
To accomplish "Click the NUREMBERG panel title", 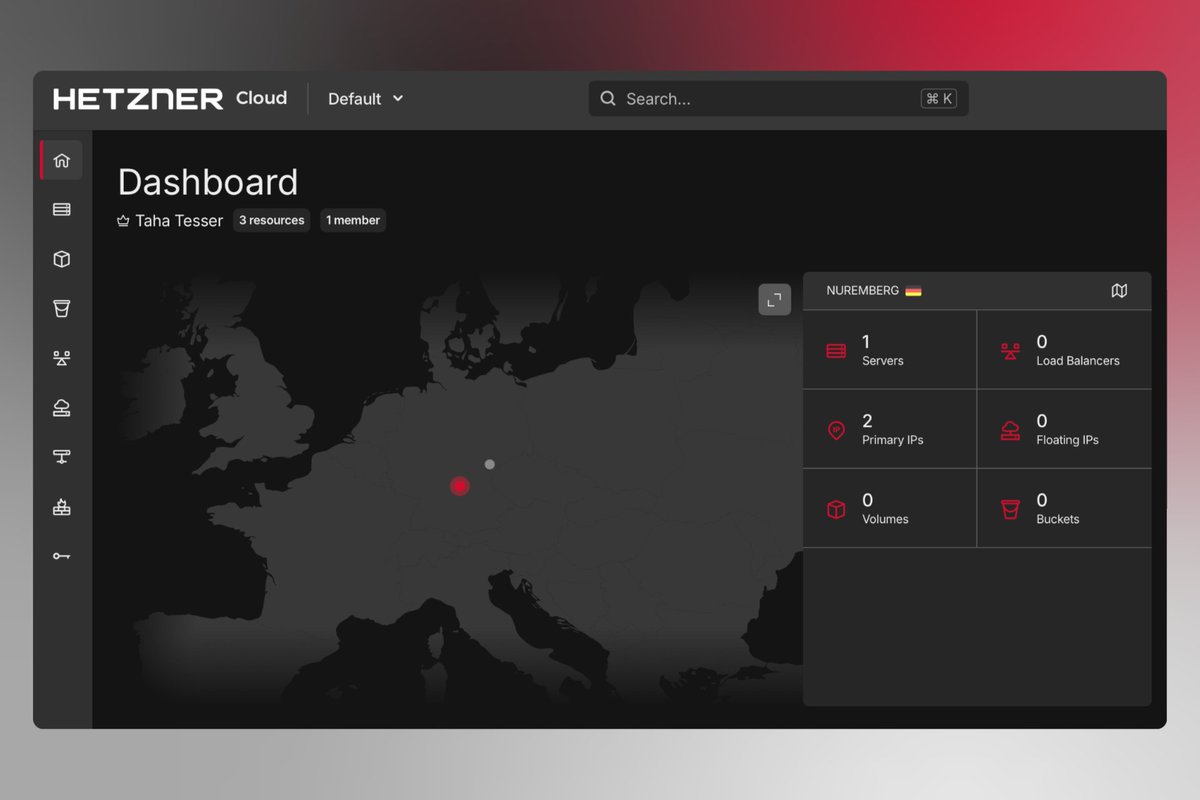I will point(863,291).
